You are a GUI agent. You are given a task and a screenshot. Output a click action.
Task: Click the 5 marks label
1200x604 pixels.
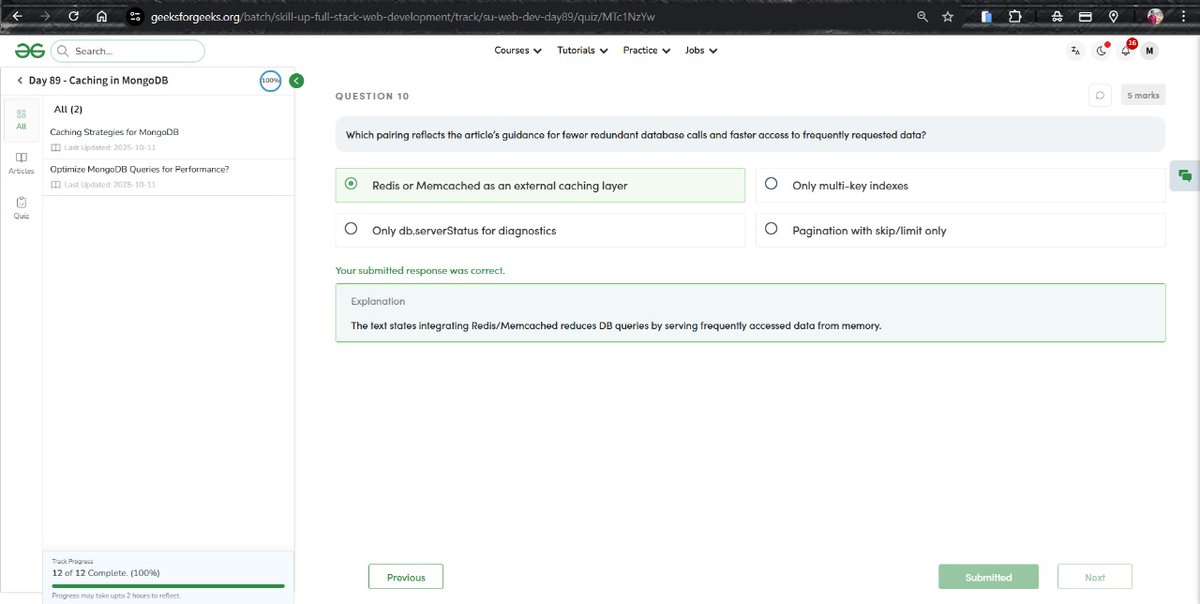pyautogui.click(x=1143, y=95)
